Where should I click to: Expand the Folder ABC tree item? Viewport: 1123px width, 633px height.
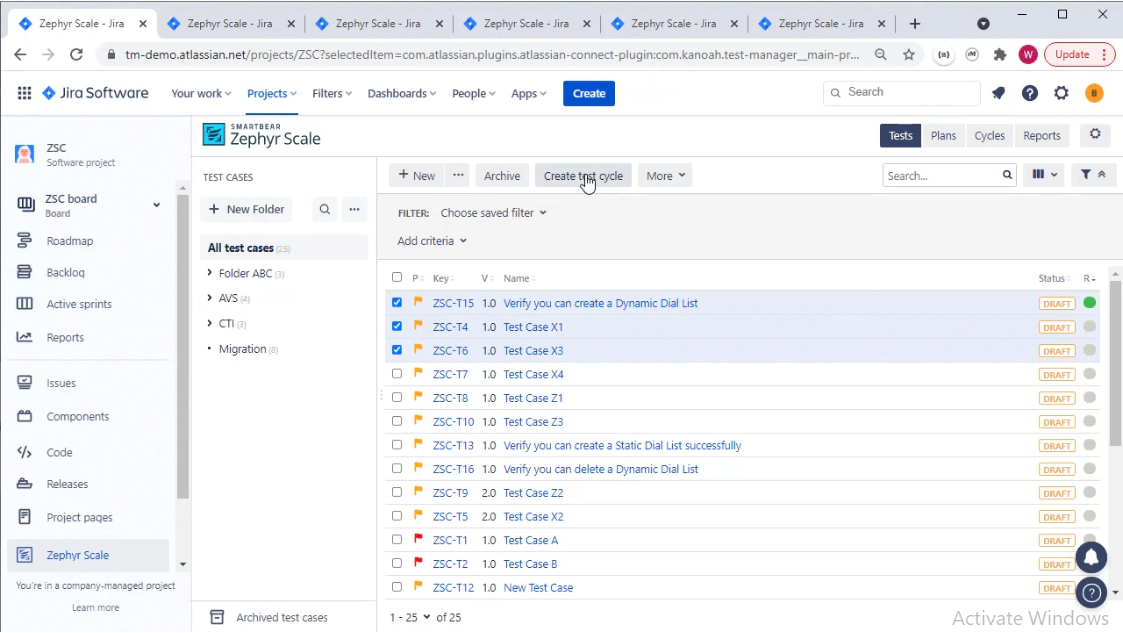(210, 272)
